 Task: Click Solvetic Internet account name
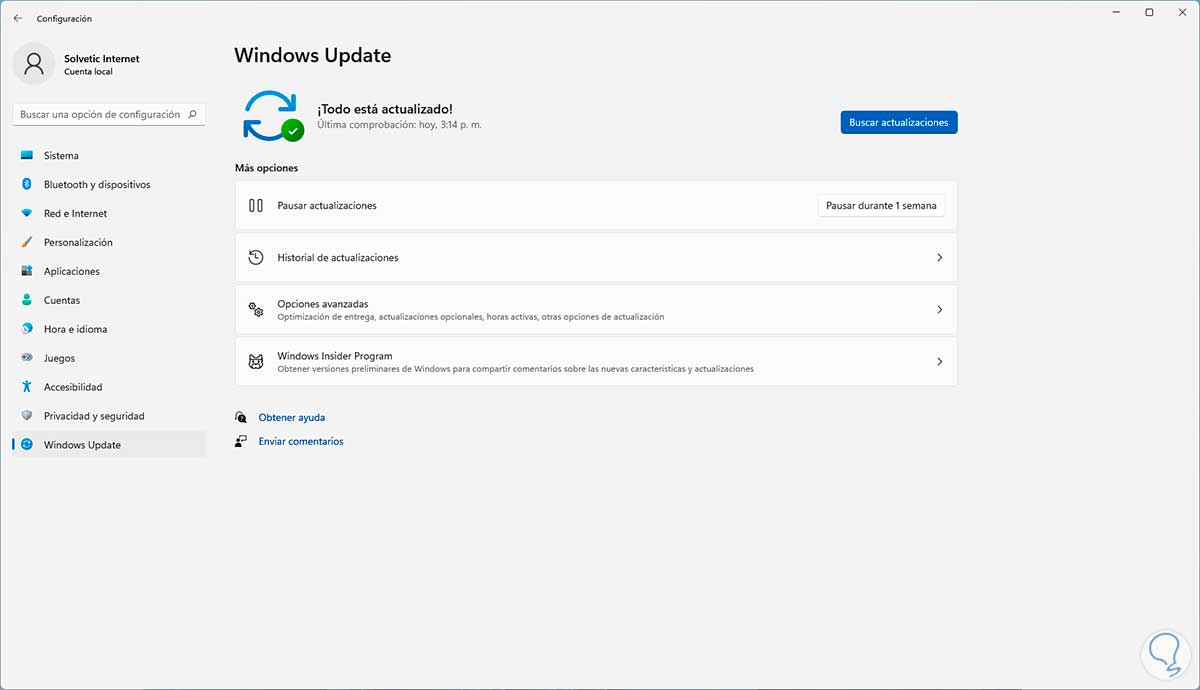click(102, 59)
